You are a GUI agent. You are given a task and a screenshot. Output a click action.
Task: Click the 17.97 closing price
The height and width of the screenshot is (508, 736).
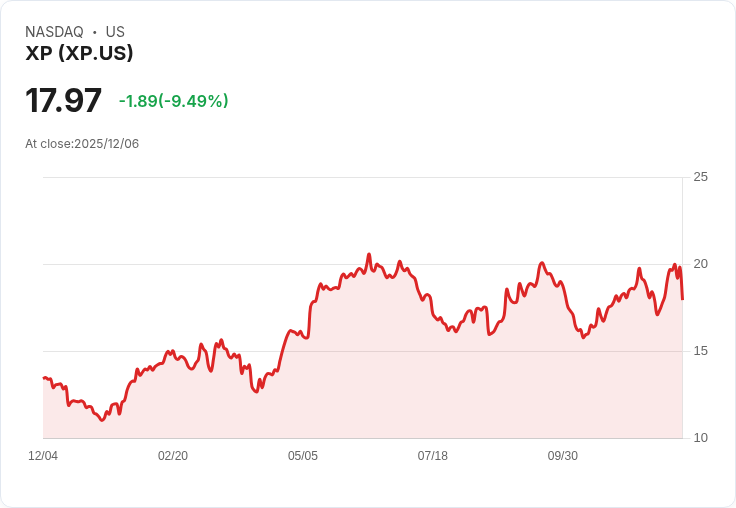click(x=63, y=101)
